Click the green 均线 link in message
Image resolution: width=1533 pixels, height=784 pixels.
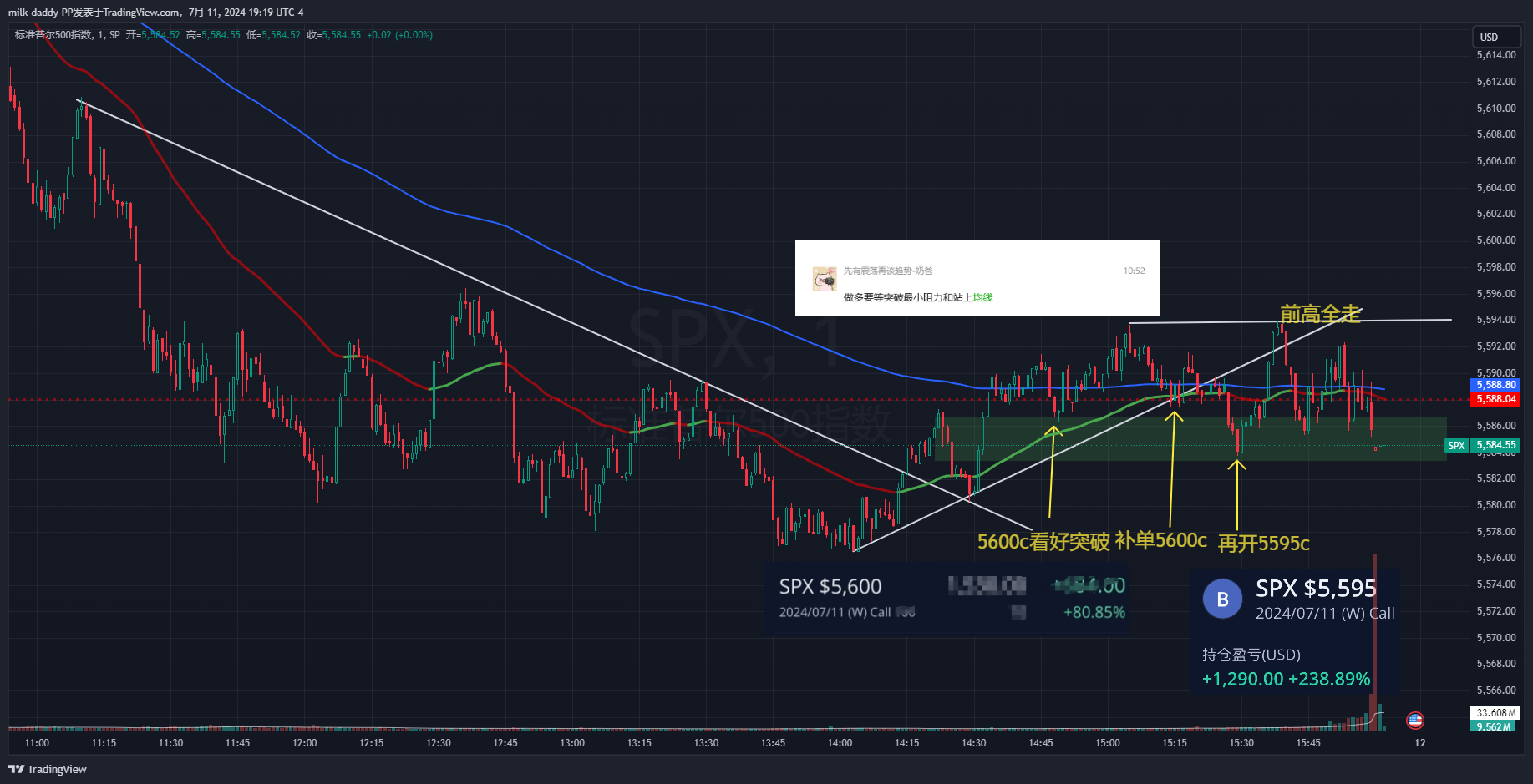click(982, 297)
